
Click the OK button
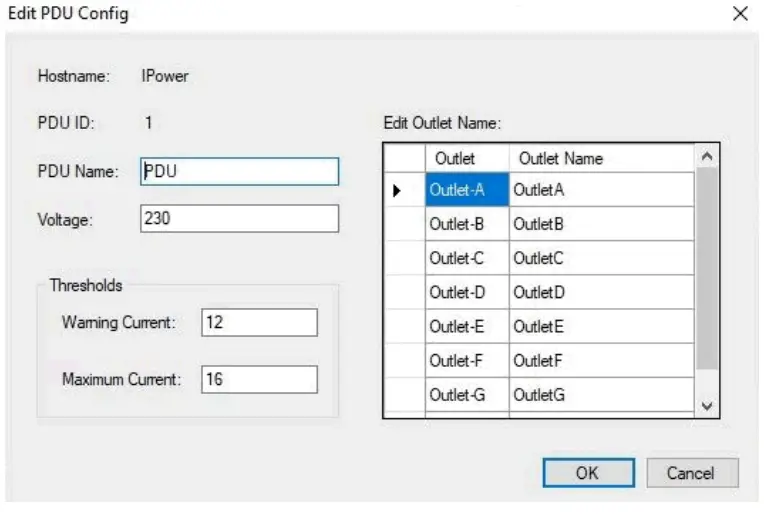pos(588,473)
